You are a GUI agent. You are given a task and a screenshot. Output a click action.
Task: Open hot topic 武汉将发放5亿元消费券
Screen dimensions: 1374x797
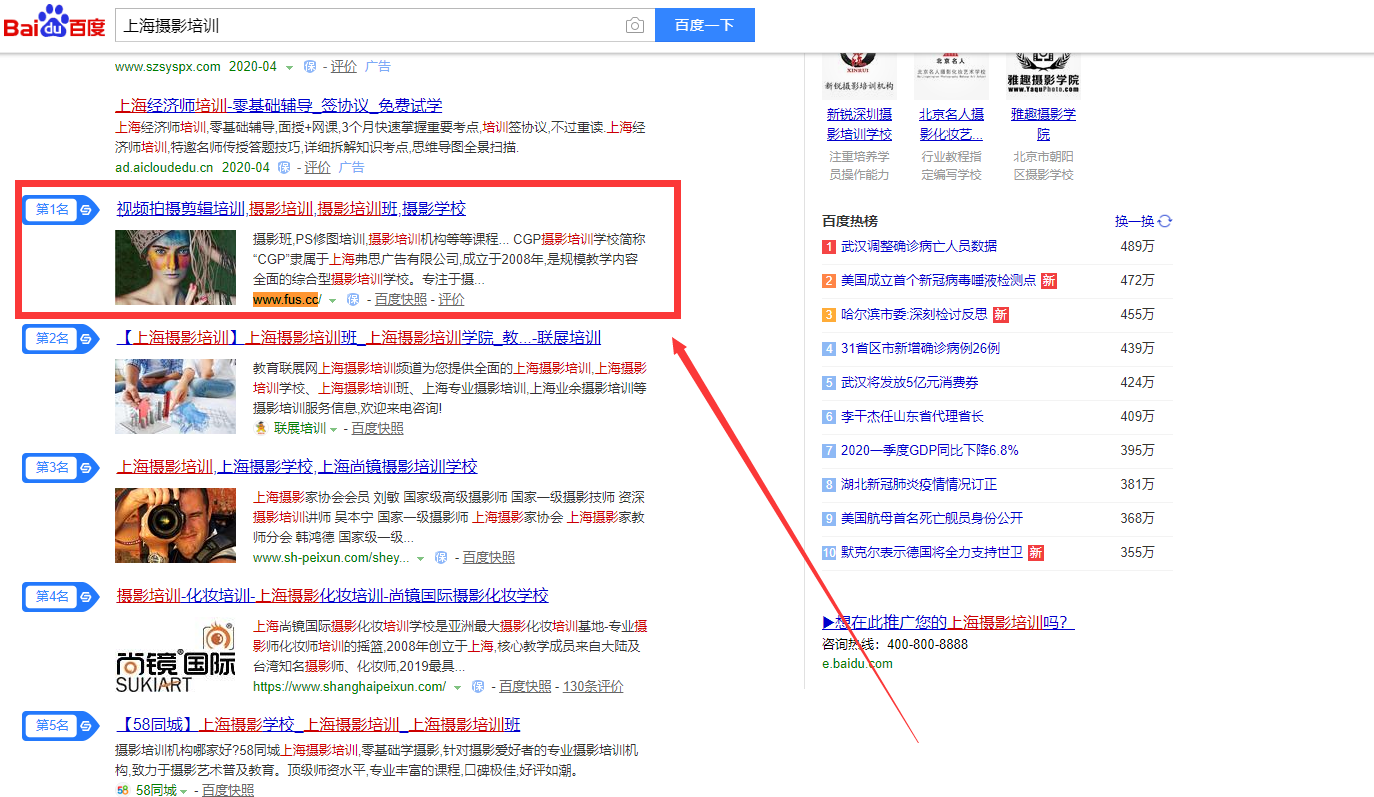(x=910, y=383)
